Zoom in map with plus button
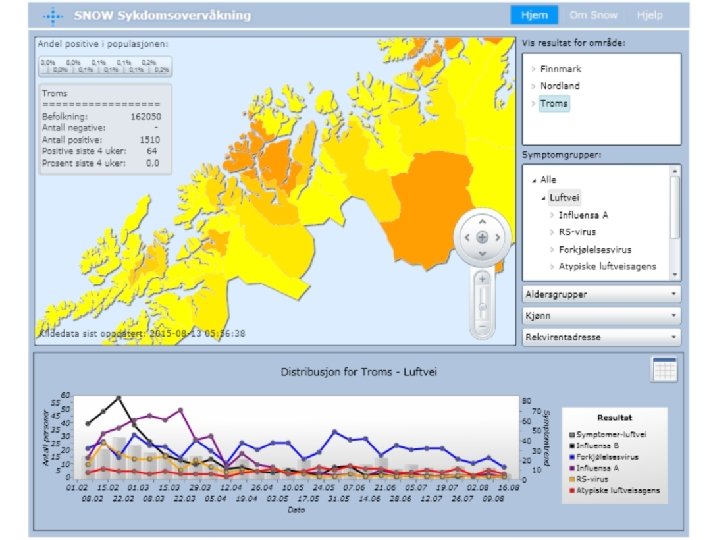The width and height of the screenshot is (720, 540). (482, 279)
